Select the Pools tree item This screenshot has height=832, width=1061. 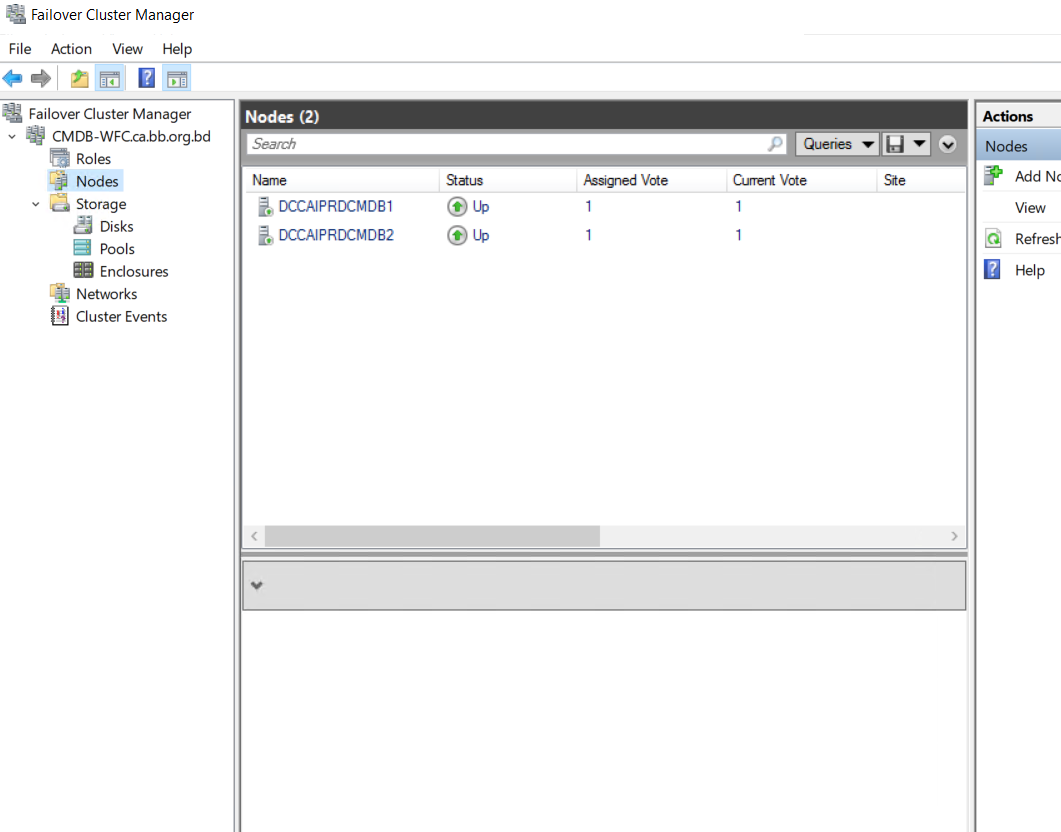[x=117, y=249]
